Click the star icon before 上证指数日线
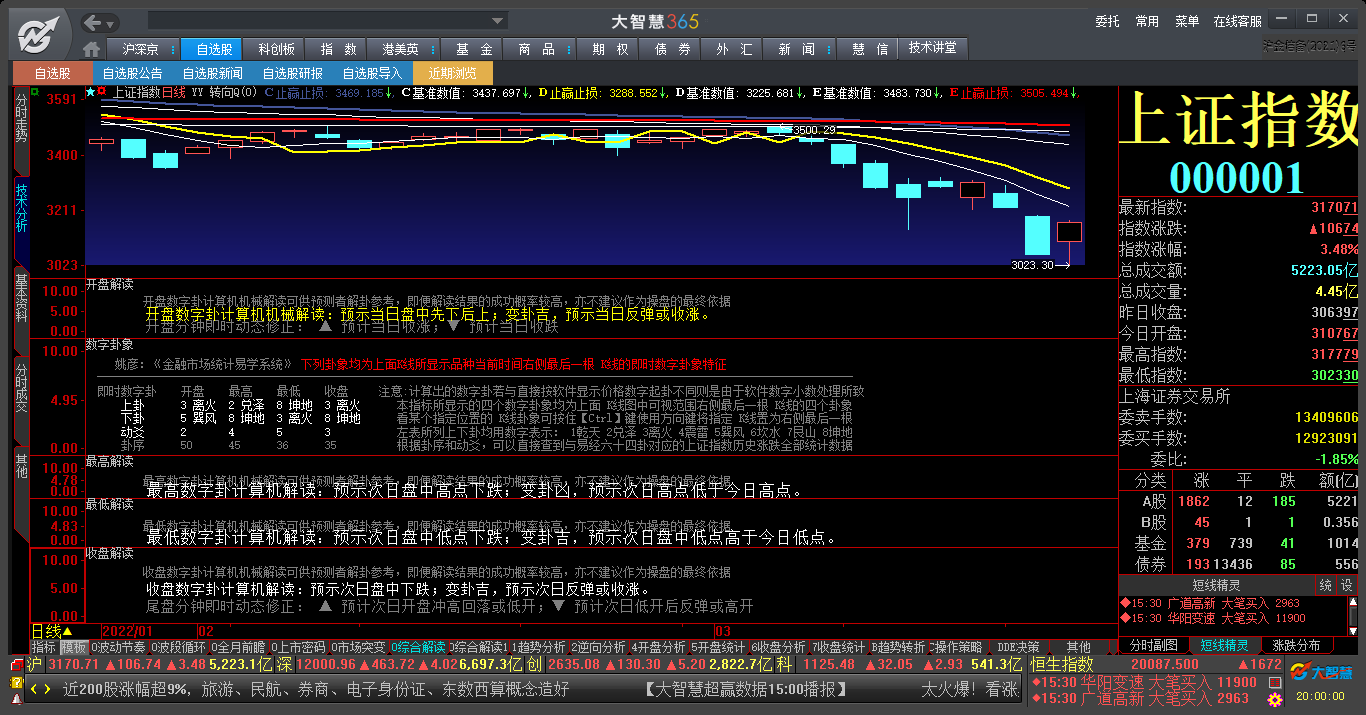Image resolution: width=1366 pixels, height=715 pixels. (91, 92)
